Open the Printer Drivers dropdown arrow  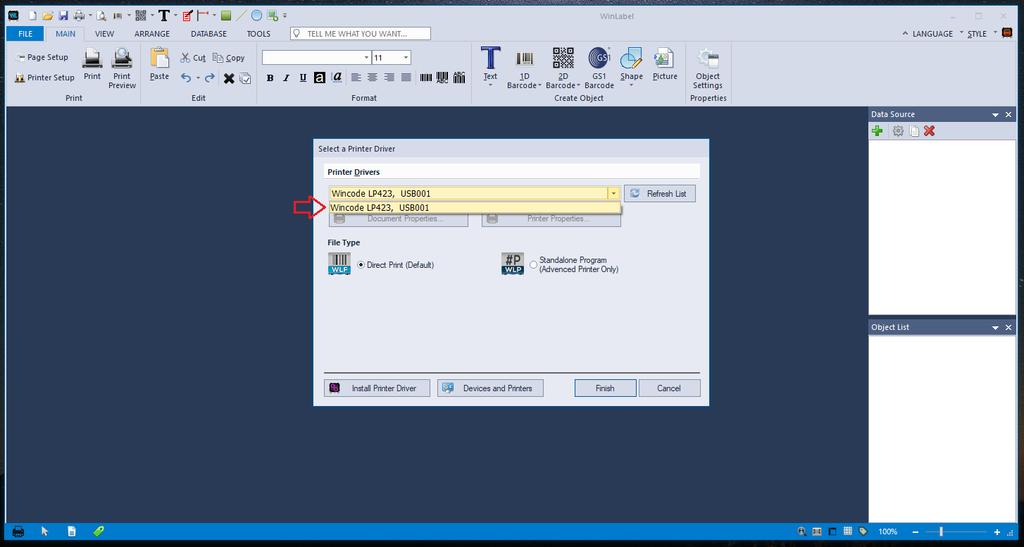click(x=613, y=193)
